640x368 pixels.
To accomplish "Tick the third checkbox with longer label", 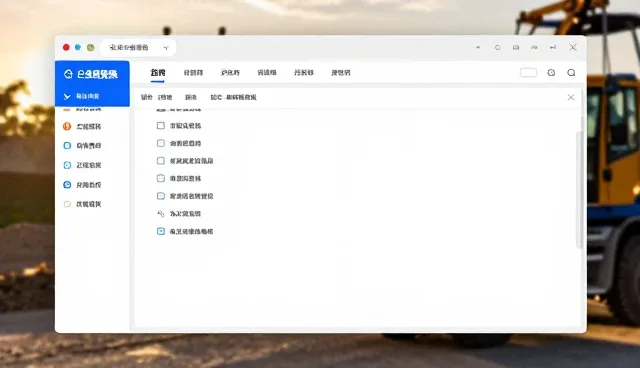I will [161, 161].
